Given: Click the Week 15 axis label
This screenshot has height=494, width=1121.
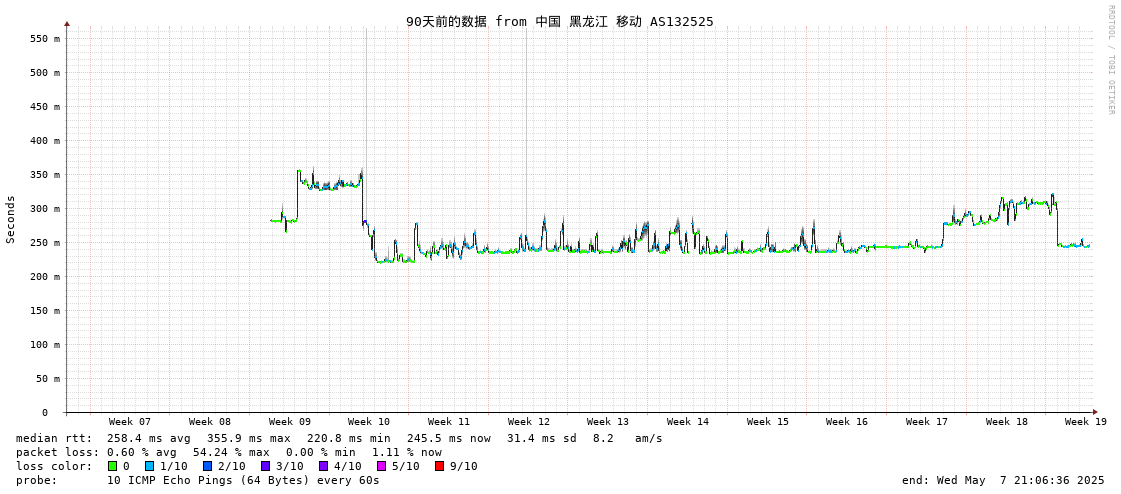Looking at the screenshot, I should point(768,422).
